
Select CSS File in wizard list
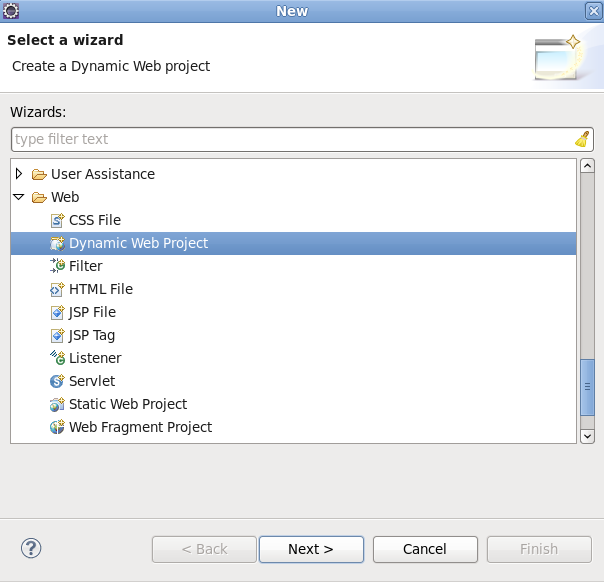click(95, 220)
